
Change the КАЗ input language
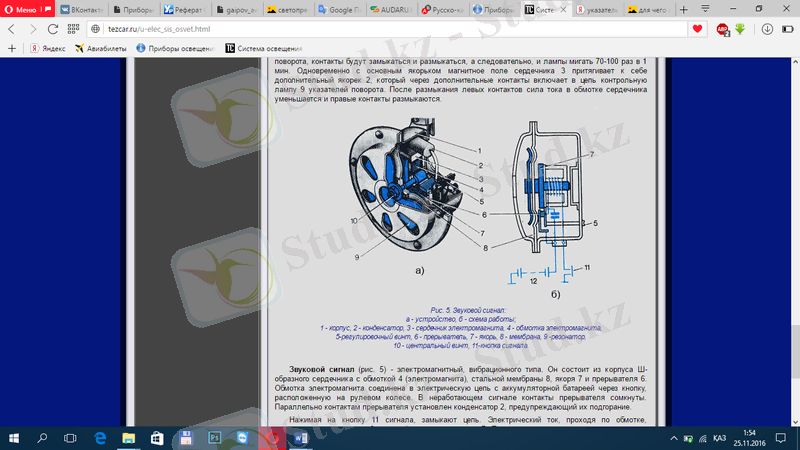pos(719,438)
